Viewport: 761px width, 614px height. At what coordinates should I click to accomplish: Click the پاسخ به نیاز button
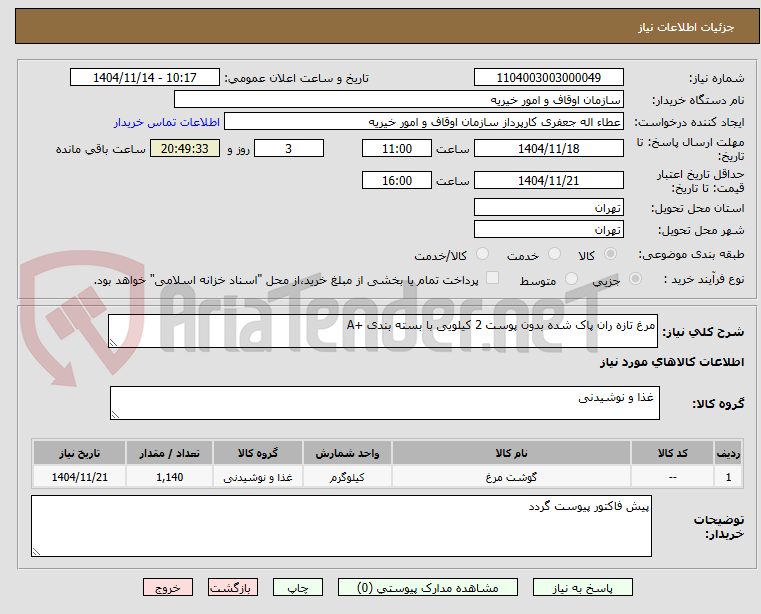[582, 587]
